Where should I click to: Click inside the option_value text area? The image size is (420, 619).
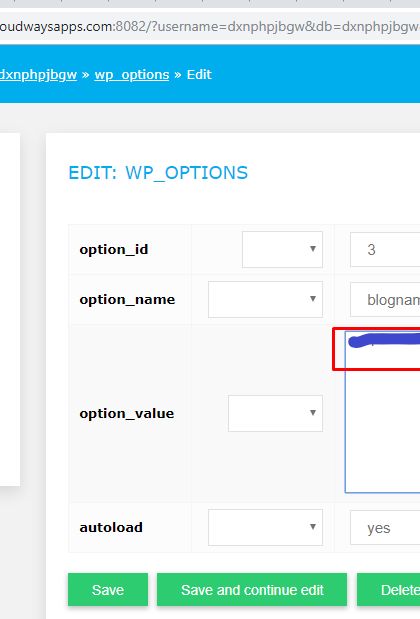click(382, 412)
